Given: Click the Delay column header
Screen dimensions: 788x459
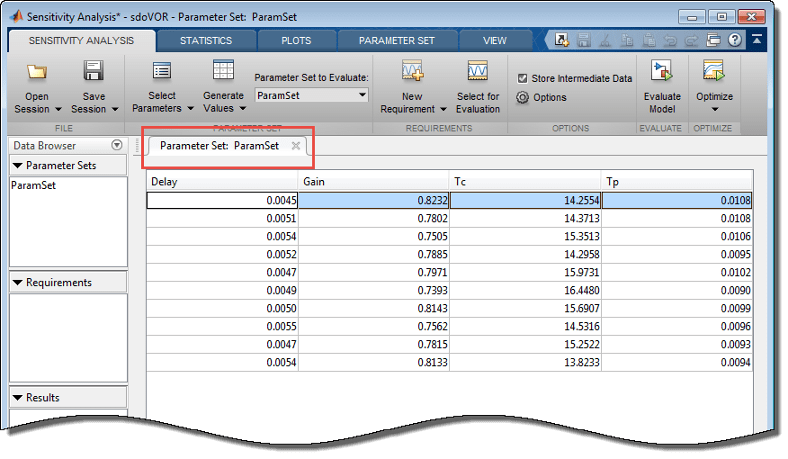Looking at the screenshot, I should [x=222, y=181].
